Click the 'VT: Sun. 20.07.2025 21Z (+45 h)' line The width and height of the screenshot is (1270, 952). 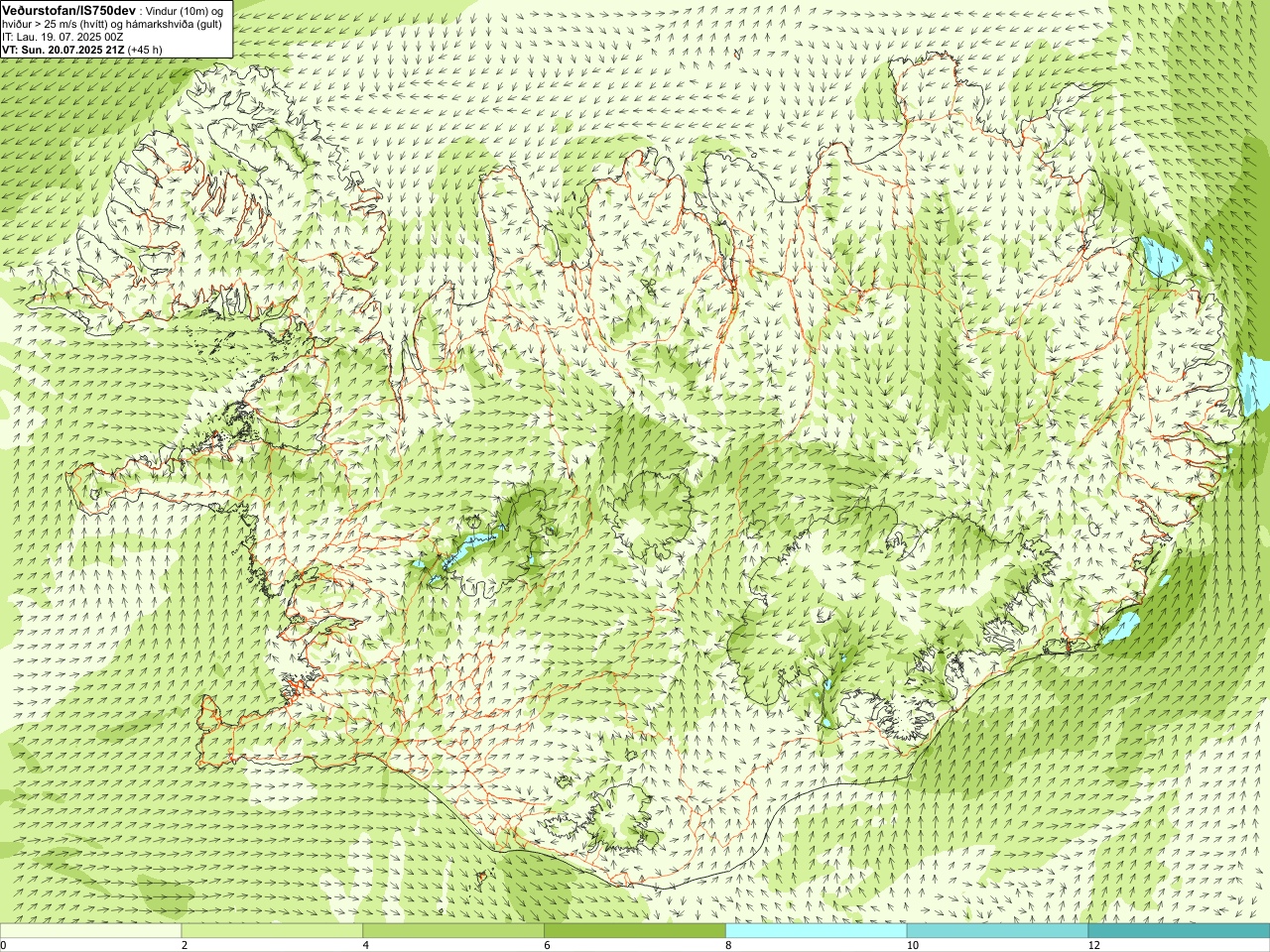coord(82,49)
